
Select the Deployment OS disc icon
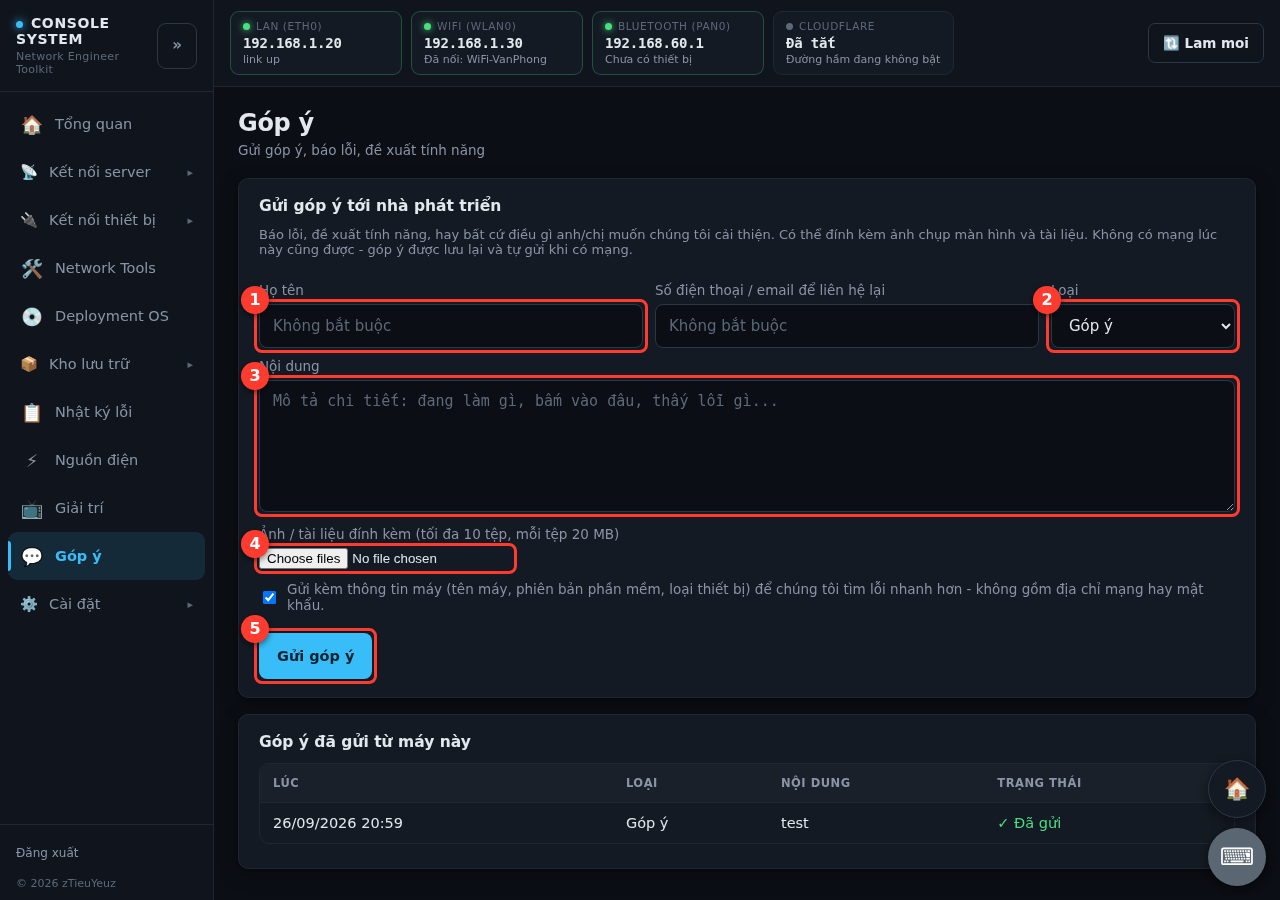[x=32, y=317]
